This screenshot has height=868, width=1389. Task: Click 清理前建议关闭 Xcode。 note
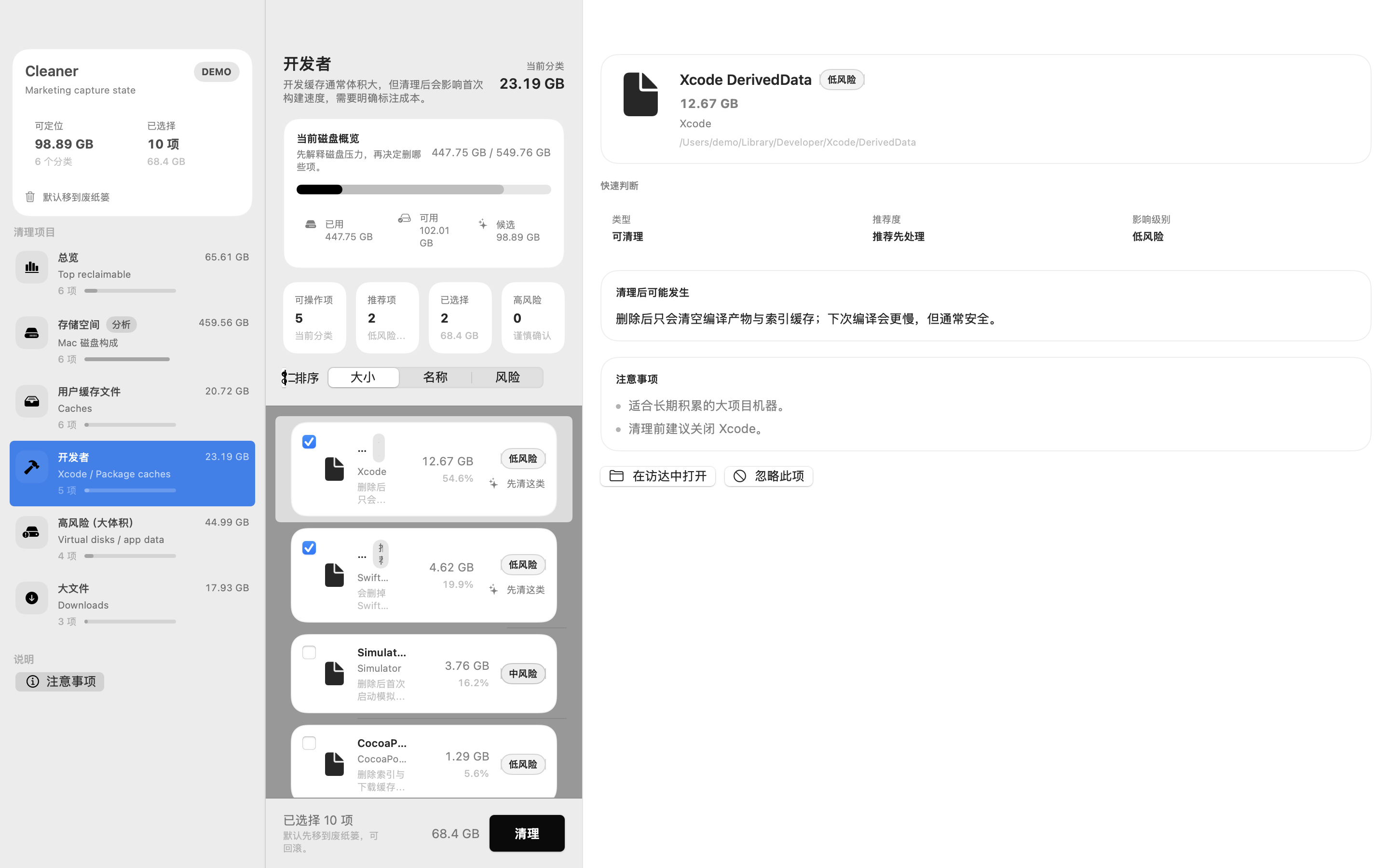(x=697, y=429)
